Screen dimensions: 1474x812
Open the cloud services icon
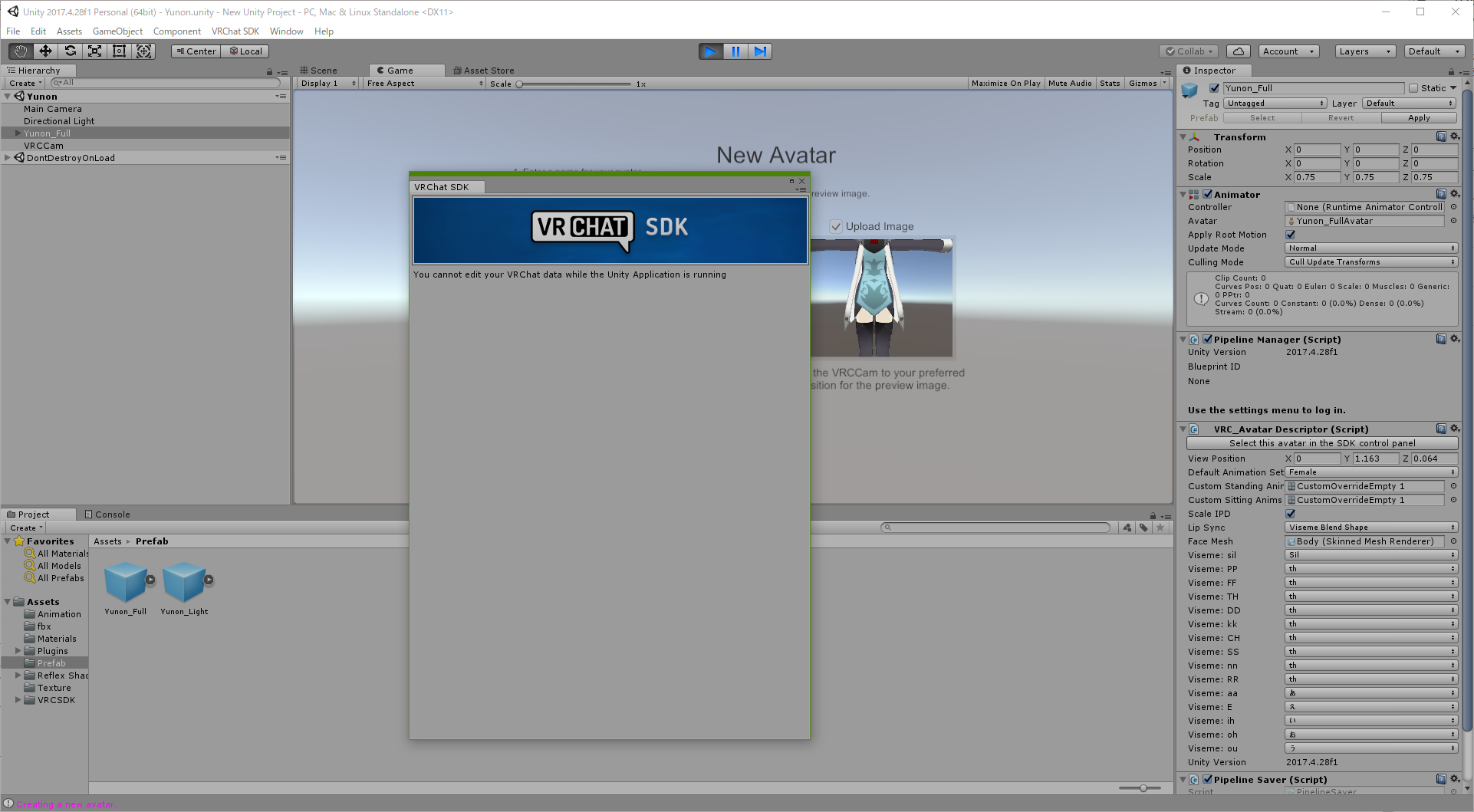1238,51
